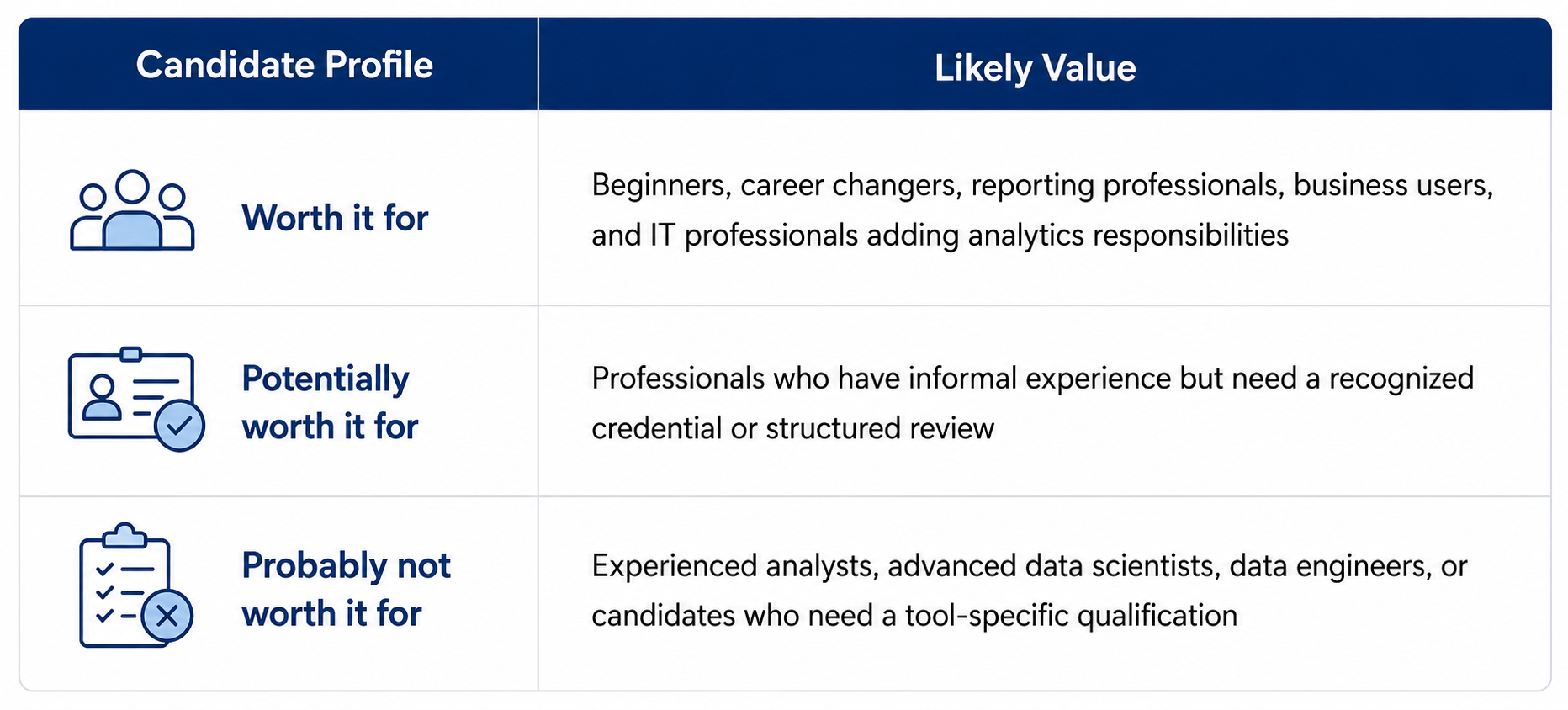Click the 'Experienced analysts, advanced data scientists' text
1568x710 pixels.
point(905,566)
